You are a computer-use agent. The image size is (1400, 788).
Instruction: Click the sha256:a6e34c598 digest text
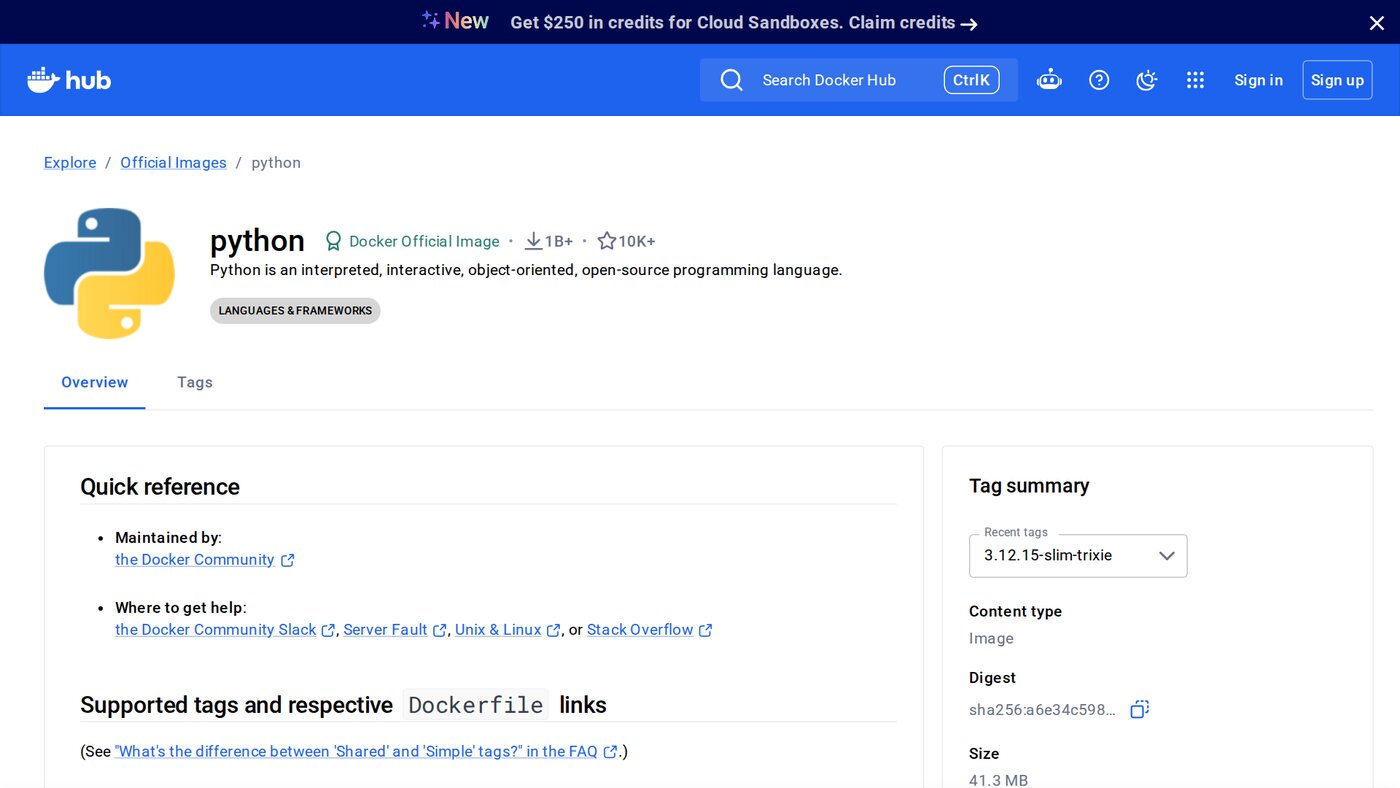tap(1042, 710)
